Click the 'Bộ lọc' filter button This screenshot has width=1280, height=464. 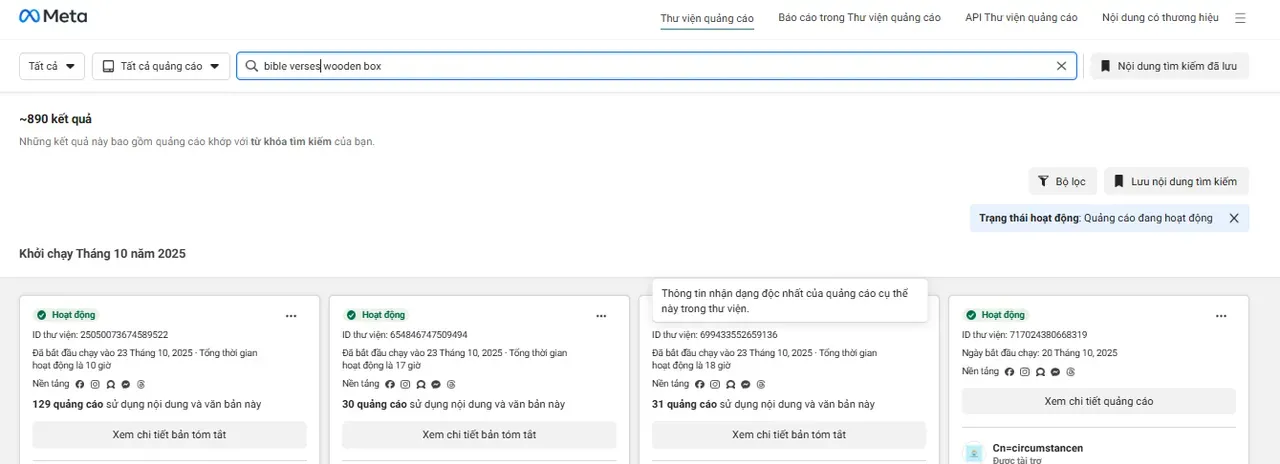pyautogui.click(x=1062, y=181)
